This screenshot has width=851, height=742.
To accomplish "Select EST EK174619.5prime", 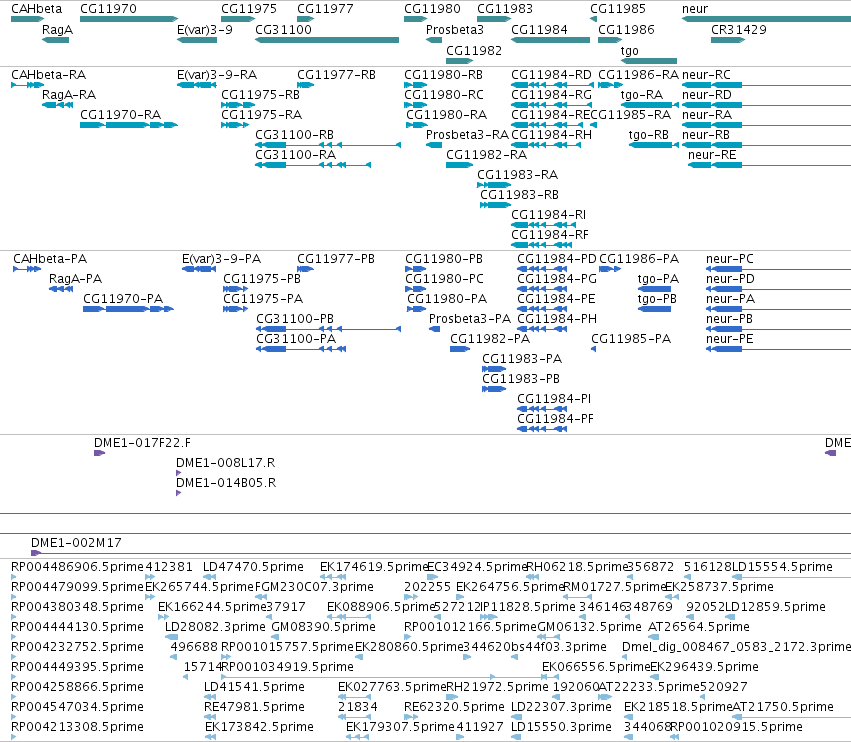I will click(374, 567).
